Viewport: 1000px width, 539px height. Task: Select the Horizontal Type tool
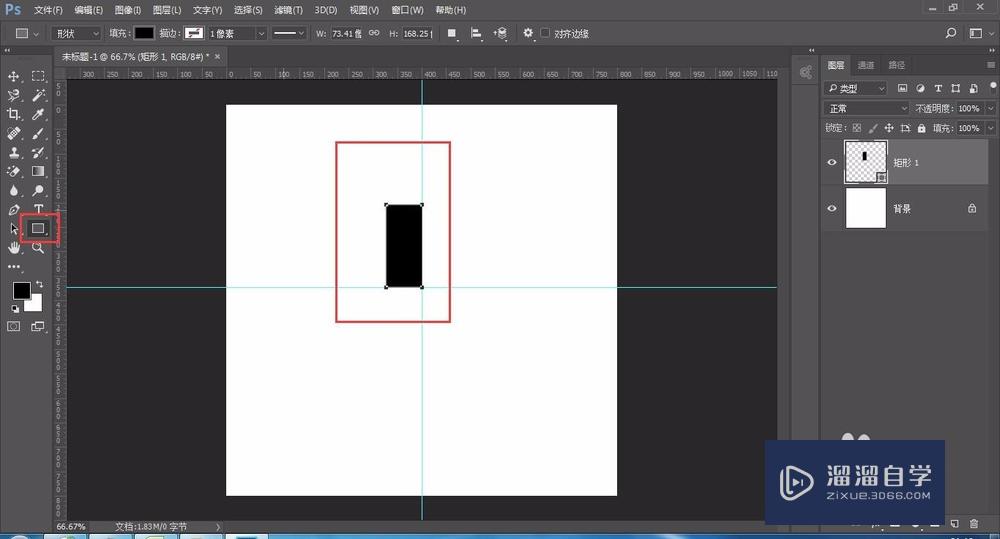(38, 209)
